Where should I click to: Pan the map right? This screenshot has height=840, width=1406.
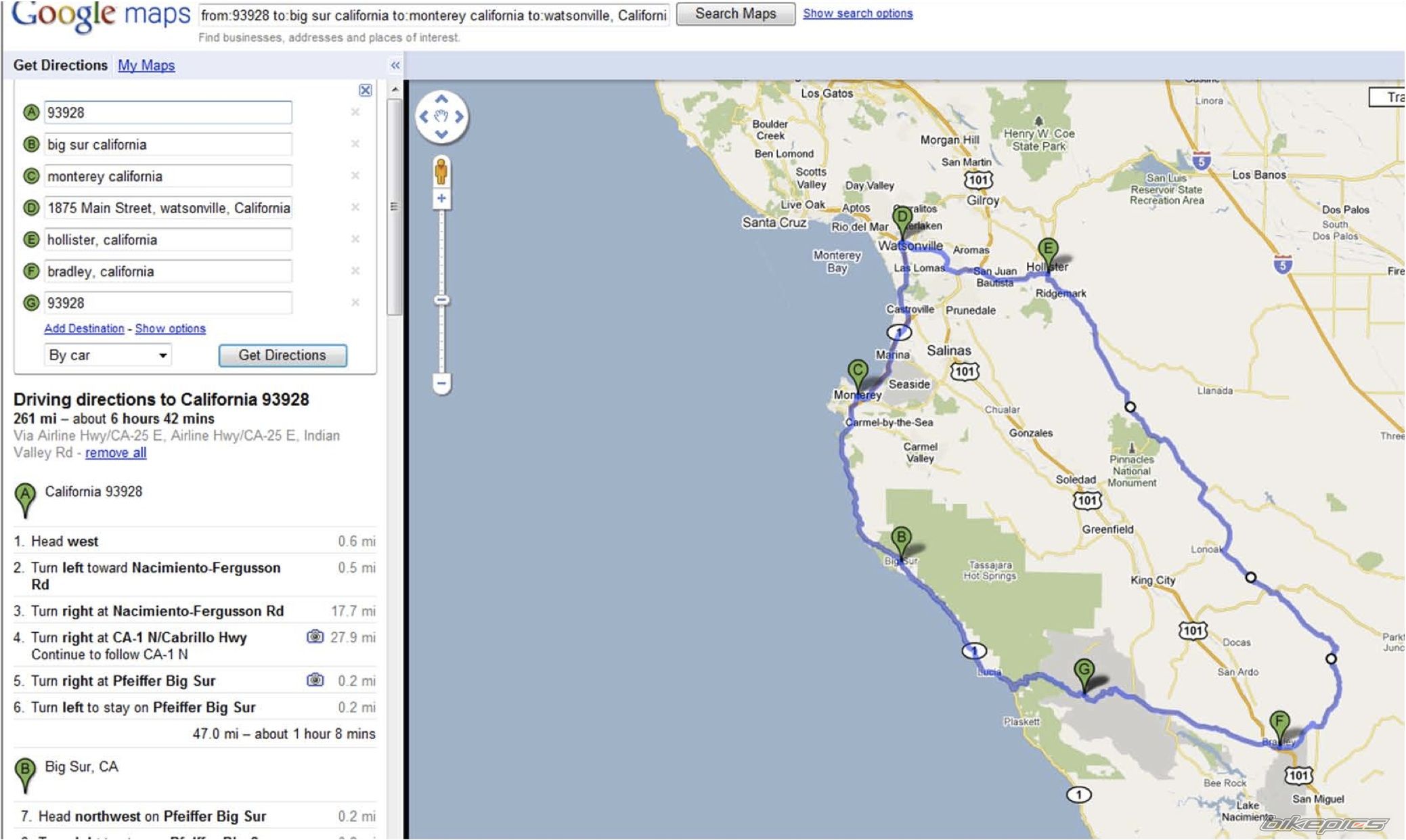(x=459, y=116)
